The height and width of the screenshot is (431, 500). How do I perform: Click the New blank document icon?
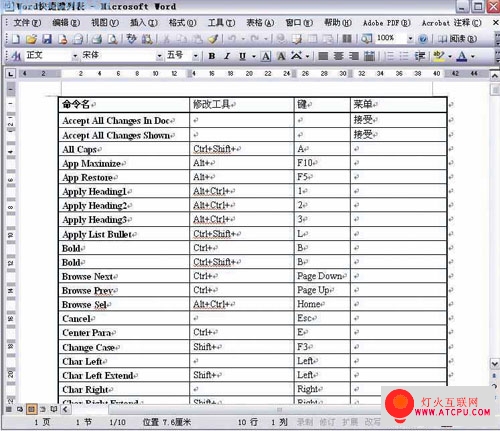point(16,39)
